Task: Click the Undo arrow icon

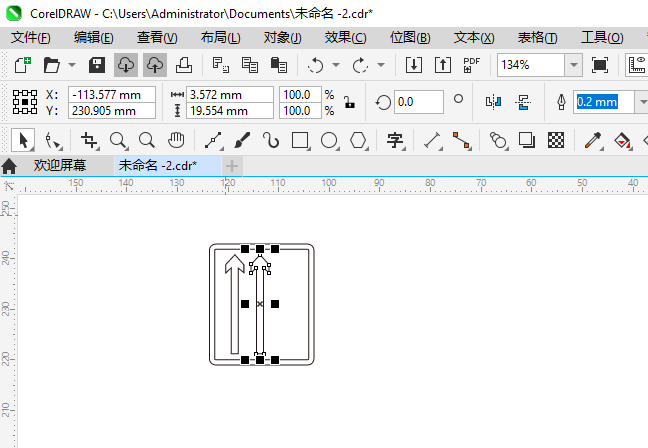Action: click(316, 65)
